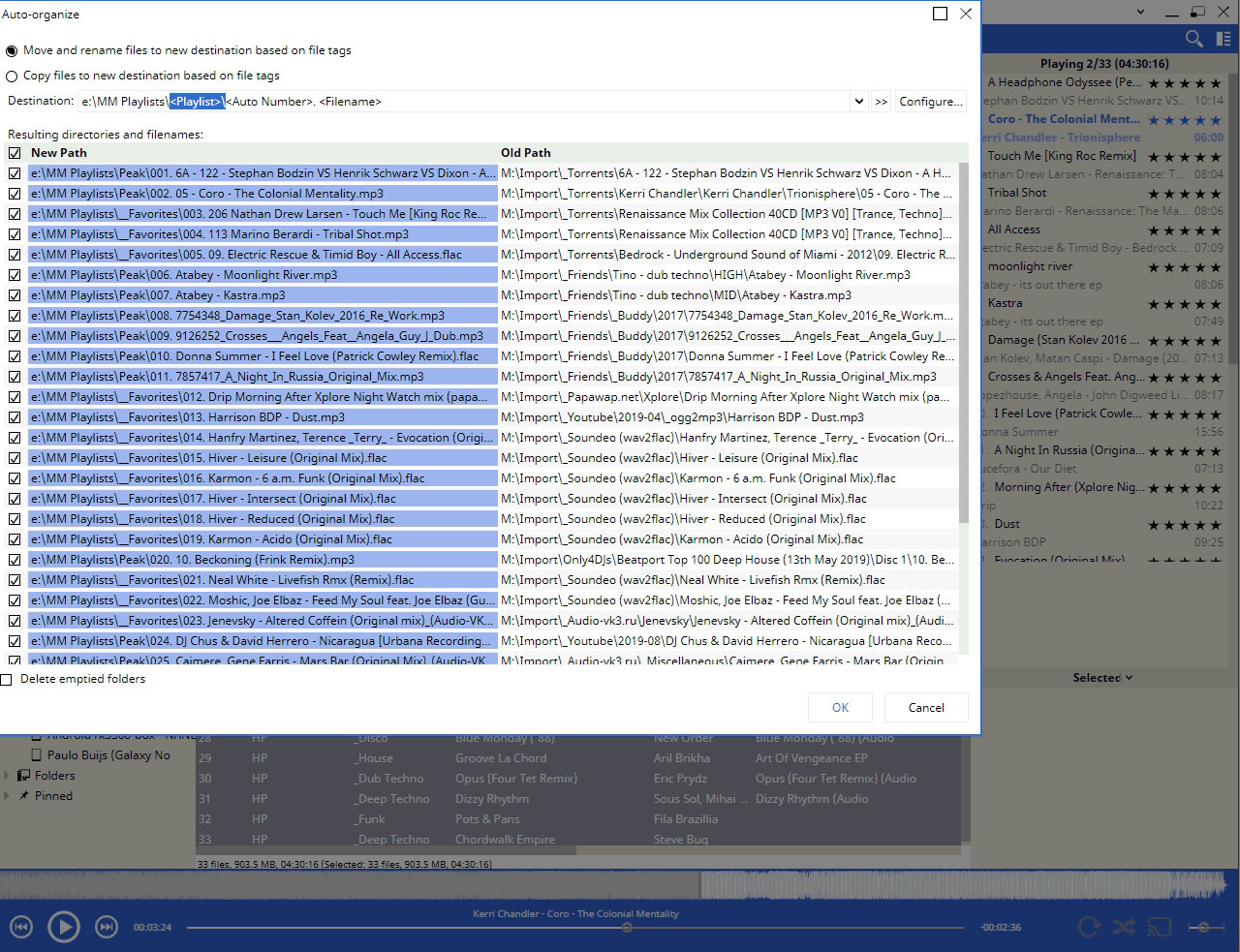Open the Configure... settings button
Screen dimensions: 1240x952
930,102
